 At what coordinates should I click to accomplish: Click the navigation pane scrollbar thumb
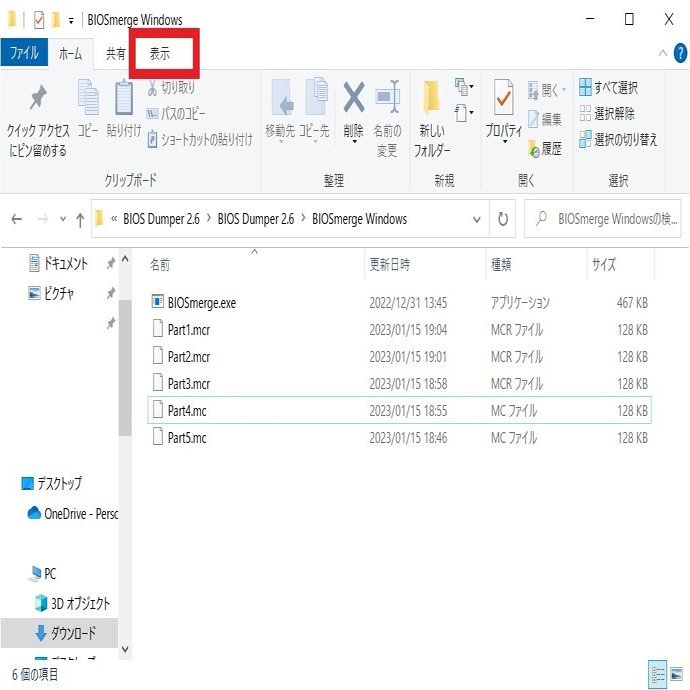(125, 368)
